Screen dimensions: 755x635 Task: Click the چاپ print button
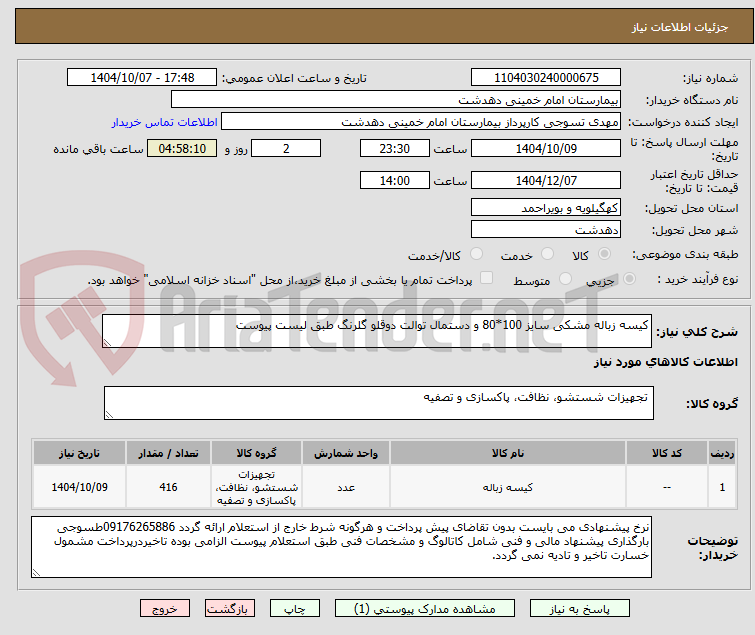[x=295, y=609]
